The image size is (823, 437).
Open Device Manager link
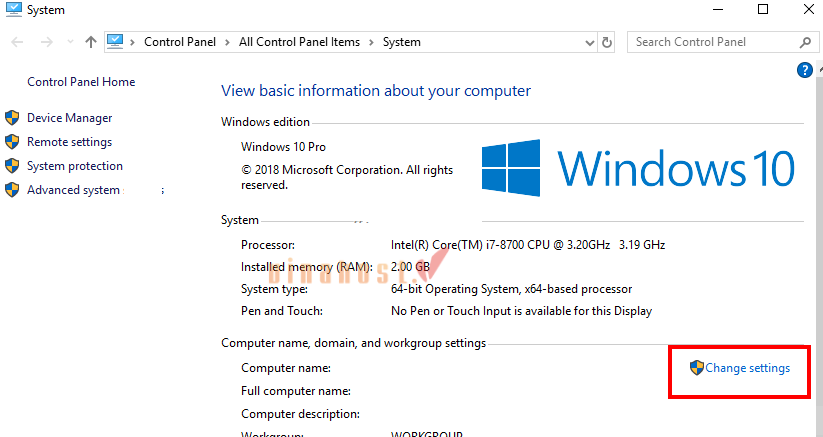(x=70, y=118)
